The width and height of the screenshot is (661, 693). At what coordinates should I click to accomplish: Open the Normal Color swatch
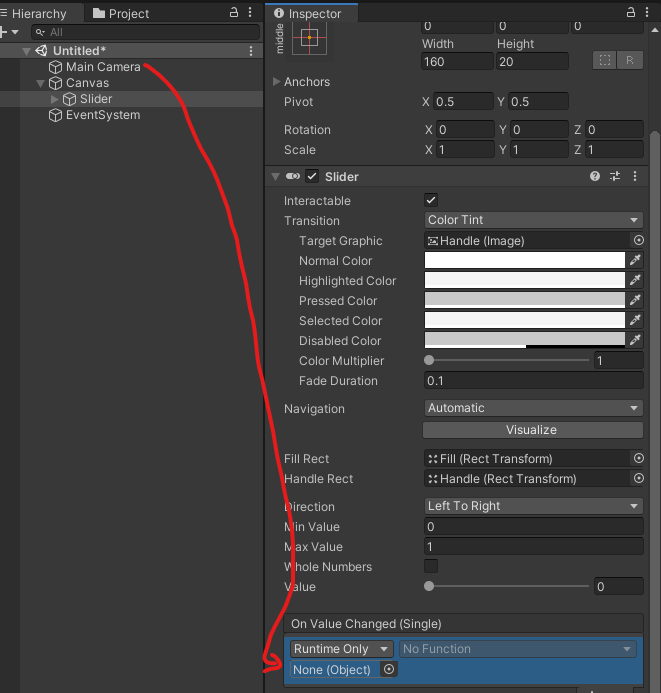(524, 260)
